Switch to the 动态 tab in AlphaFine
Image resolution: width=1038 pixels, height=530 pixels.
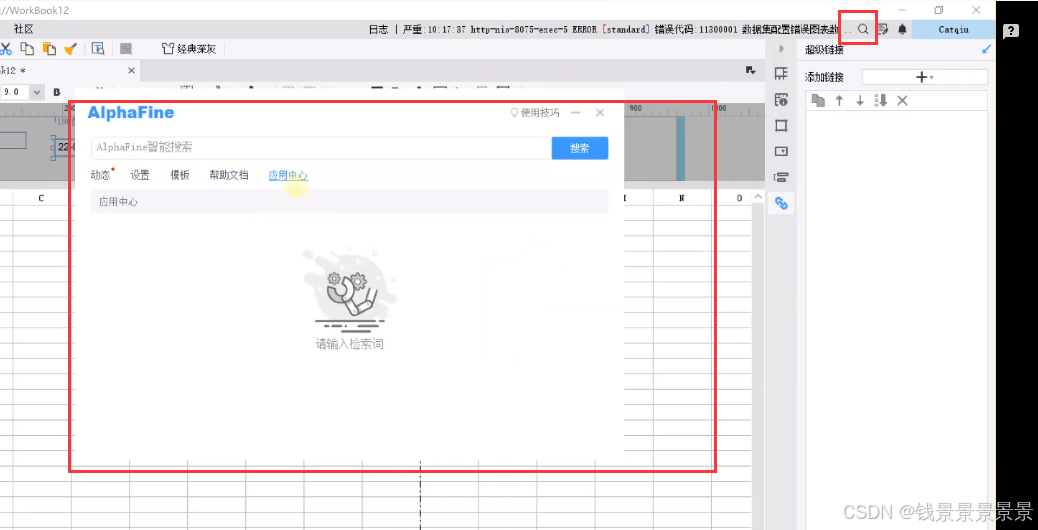[x=101, y=175]
